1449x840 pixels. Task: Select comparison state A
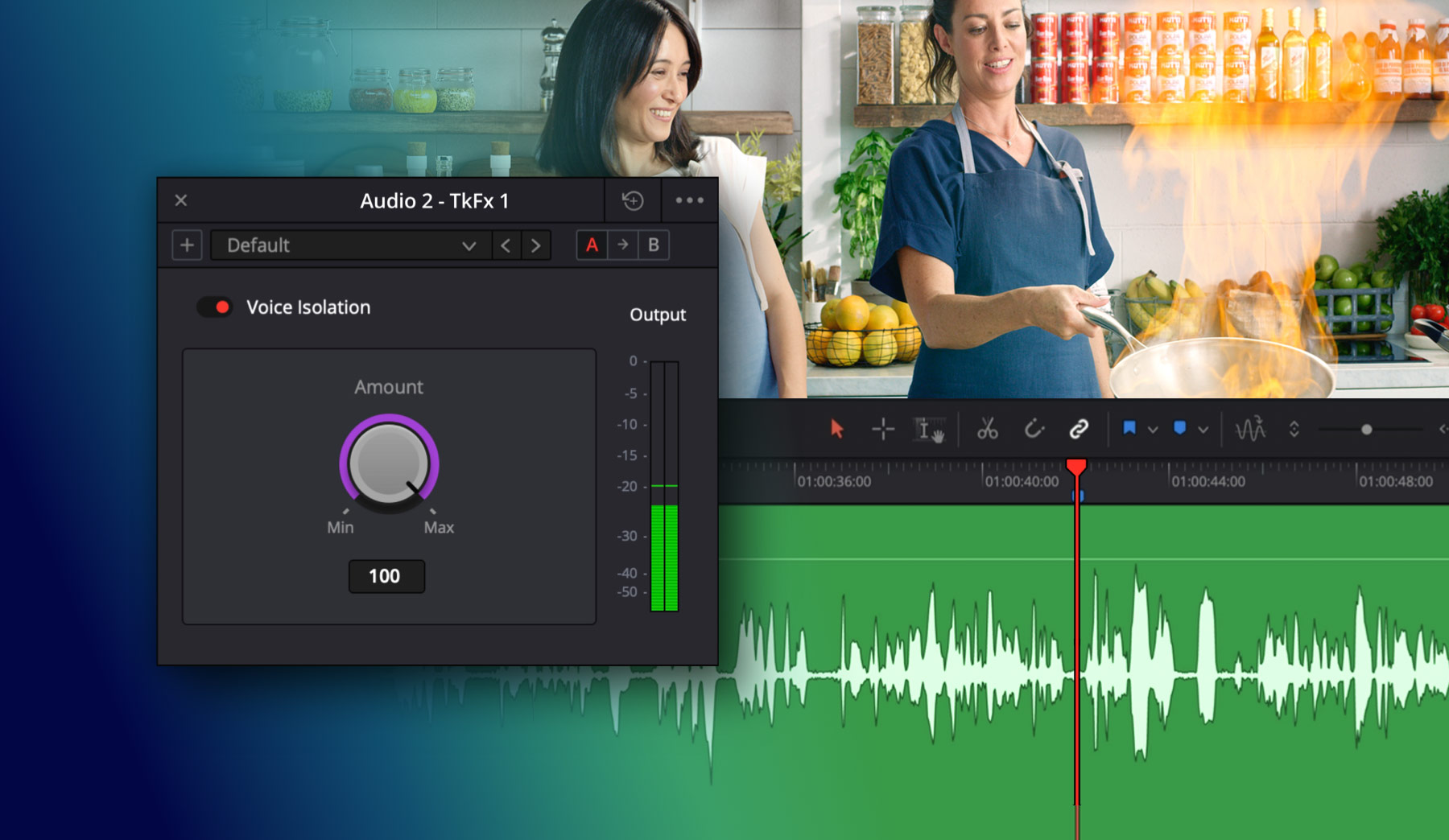(x=592, y=245)
